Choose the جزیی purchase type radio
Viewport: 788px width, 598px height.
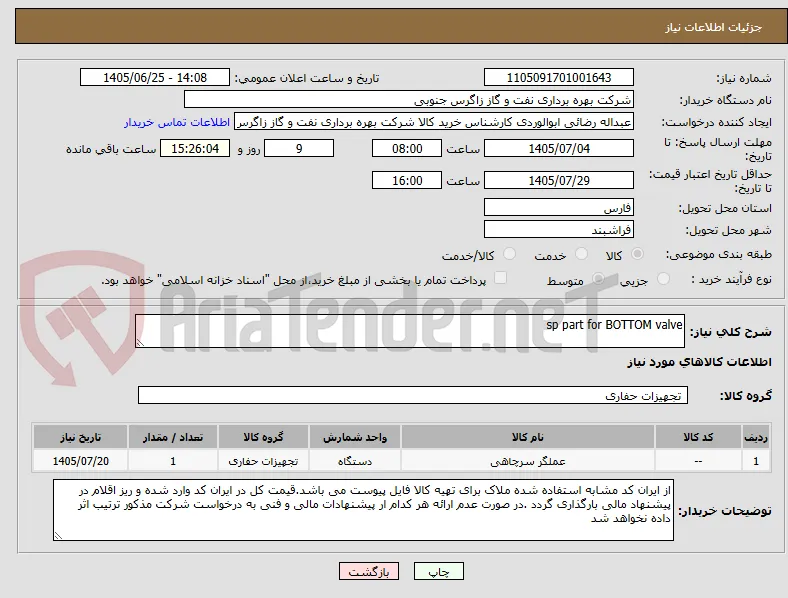(x=663, y=279)
